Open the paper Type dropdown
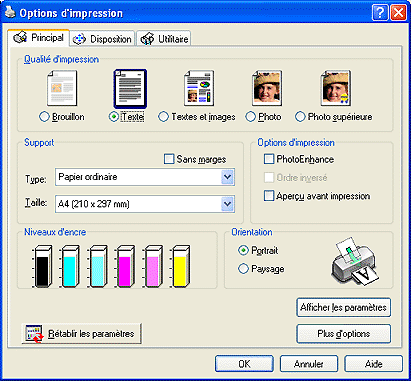Screen dimensions: 411x381 click(145, 177)
